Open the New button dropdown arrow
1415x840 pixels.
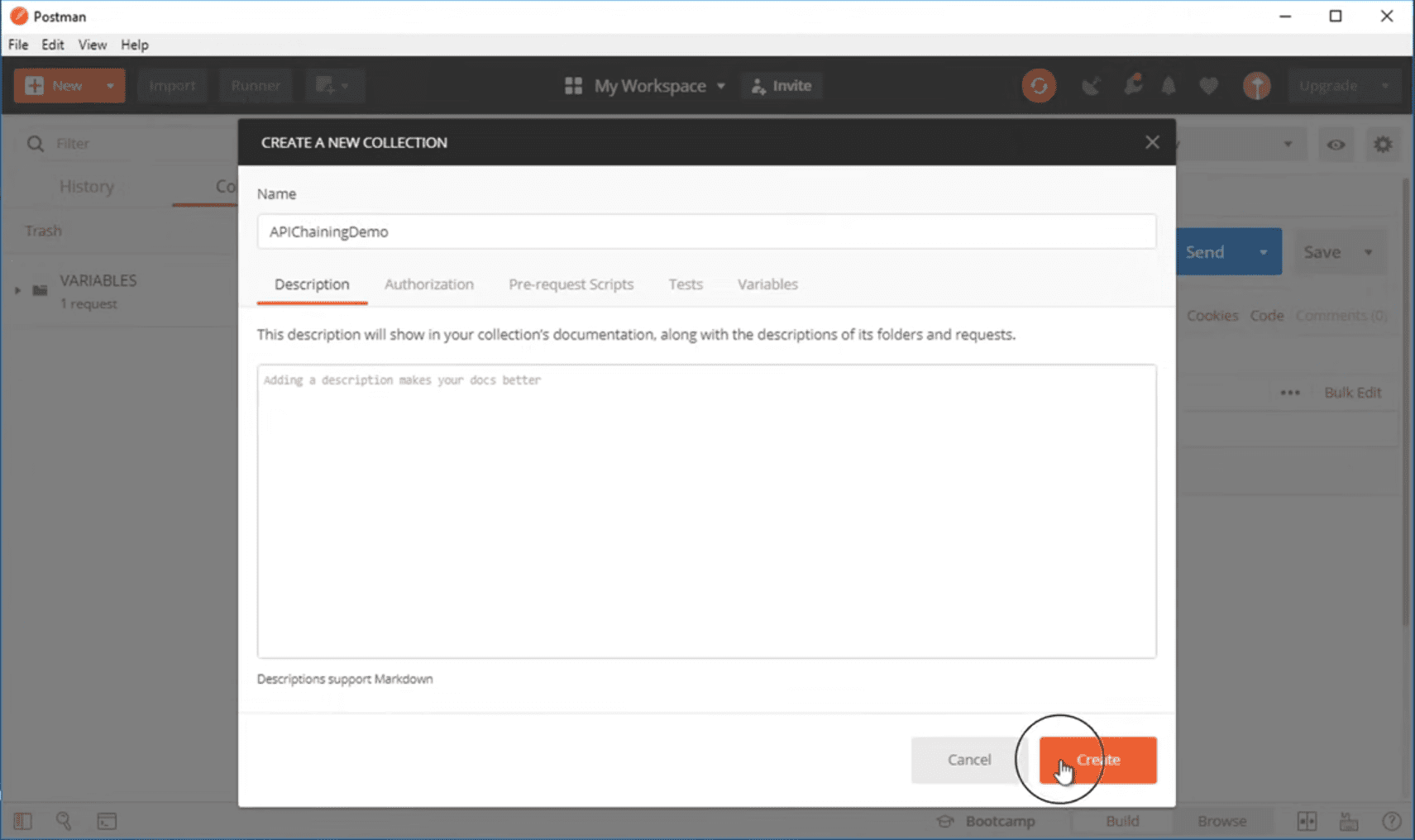[108, 85]
